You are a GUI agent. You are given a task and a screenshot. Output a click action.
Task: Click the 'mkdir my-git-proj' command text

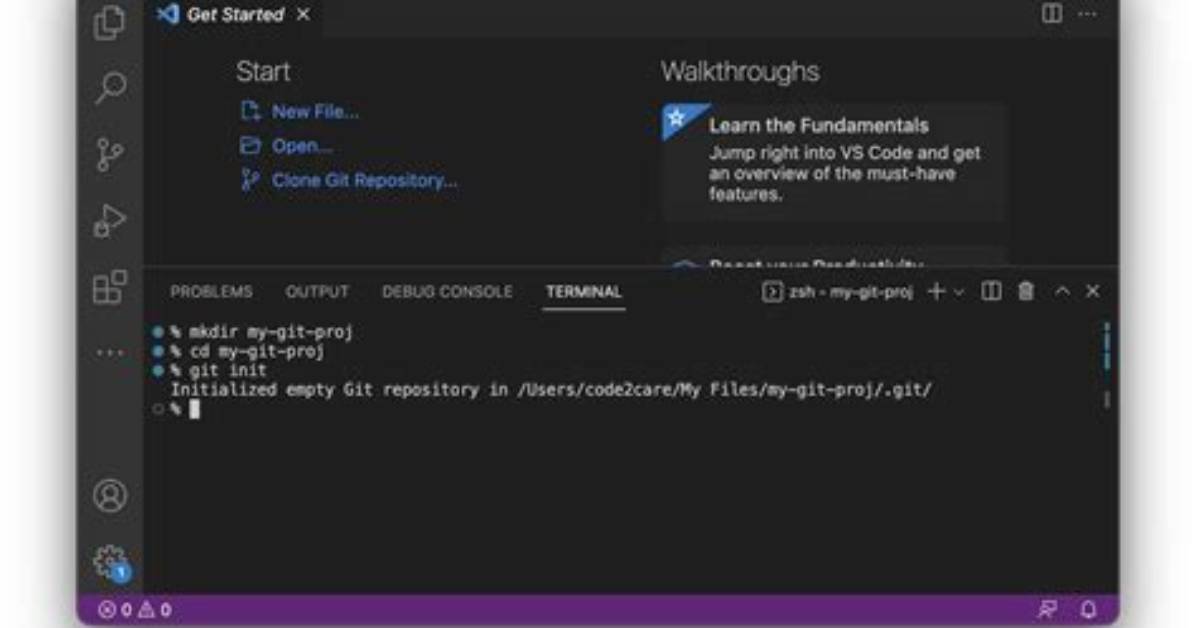(271, 332)
